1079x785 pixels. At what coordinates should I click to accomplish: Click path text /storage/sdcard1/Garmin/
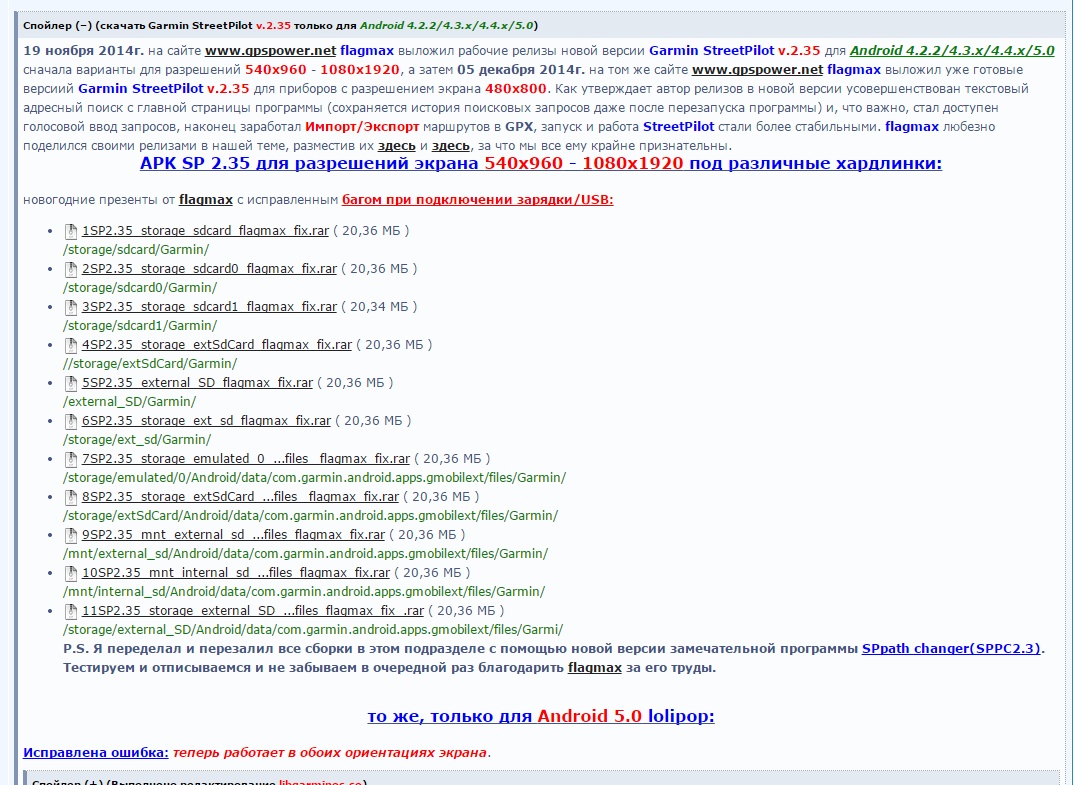click(x=140, y=325)
